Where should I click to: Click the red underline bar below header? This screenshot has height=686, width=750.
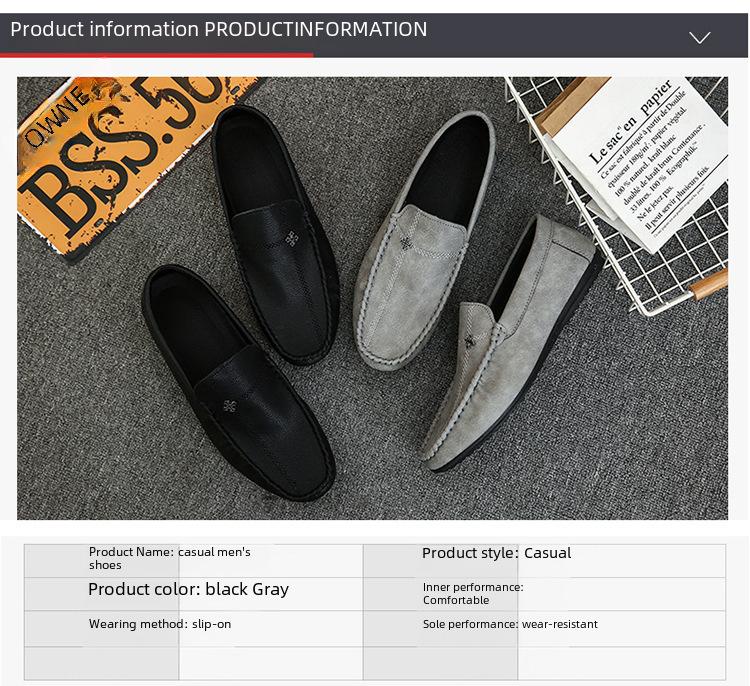click(157, 55)
